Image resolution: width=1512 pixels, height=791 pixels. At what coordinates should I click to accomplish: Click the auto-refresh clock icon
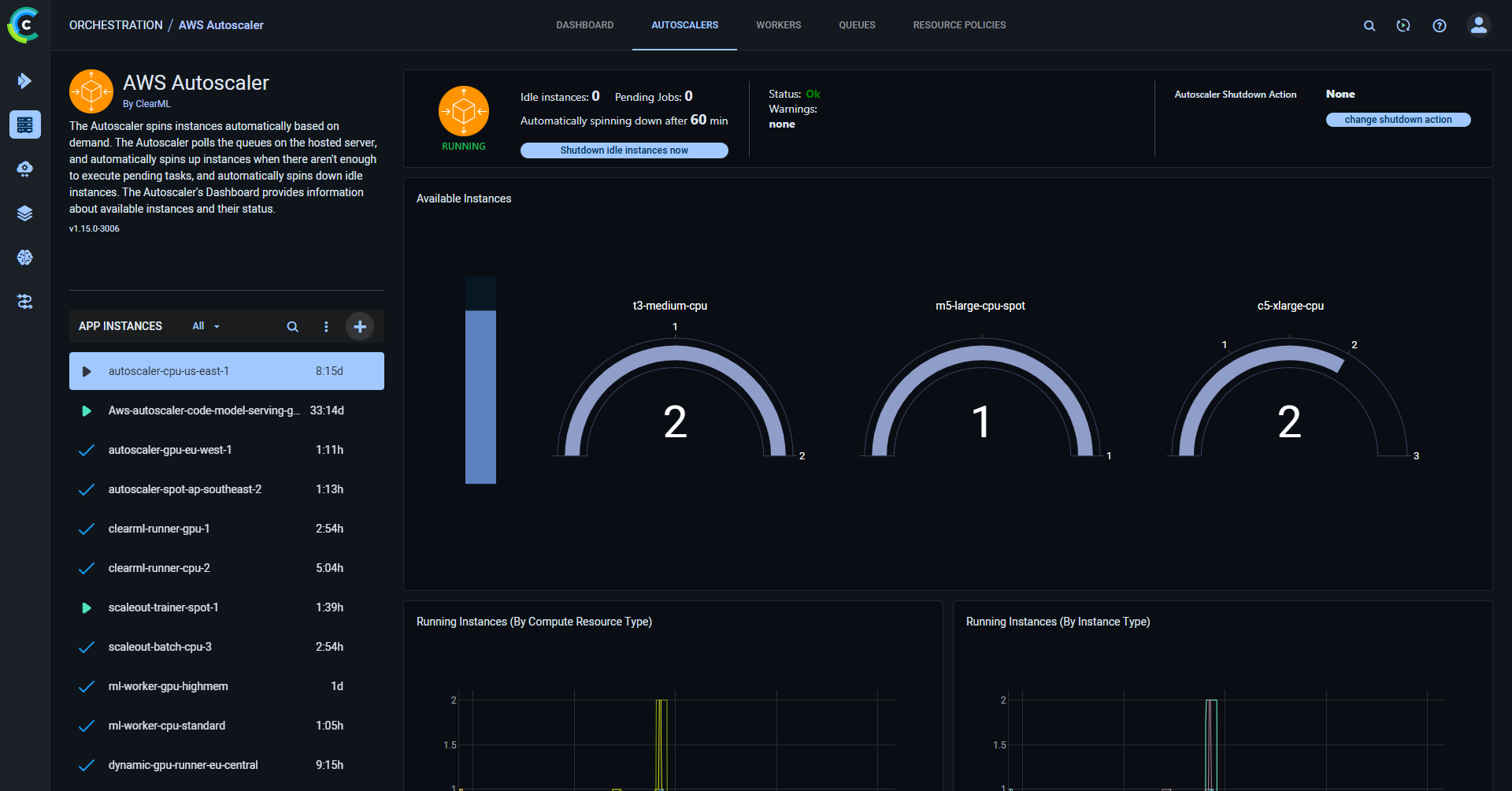click(1403, 26)
